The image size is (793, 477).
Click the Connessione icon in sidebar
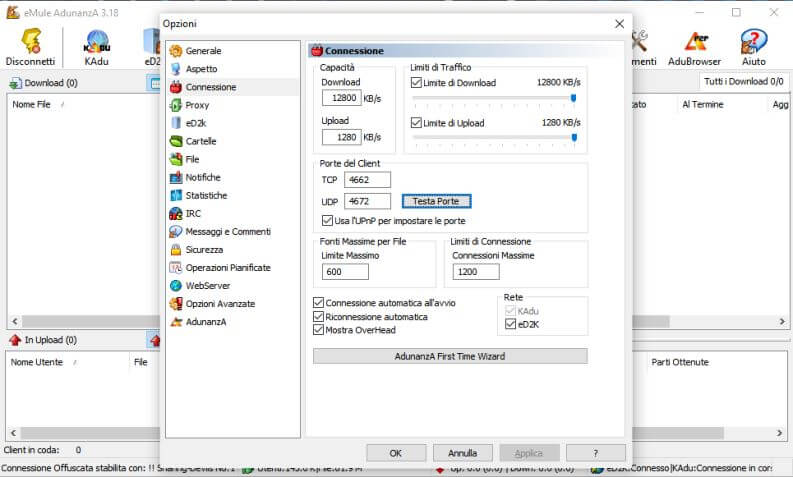point(175,87)
